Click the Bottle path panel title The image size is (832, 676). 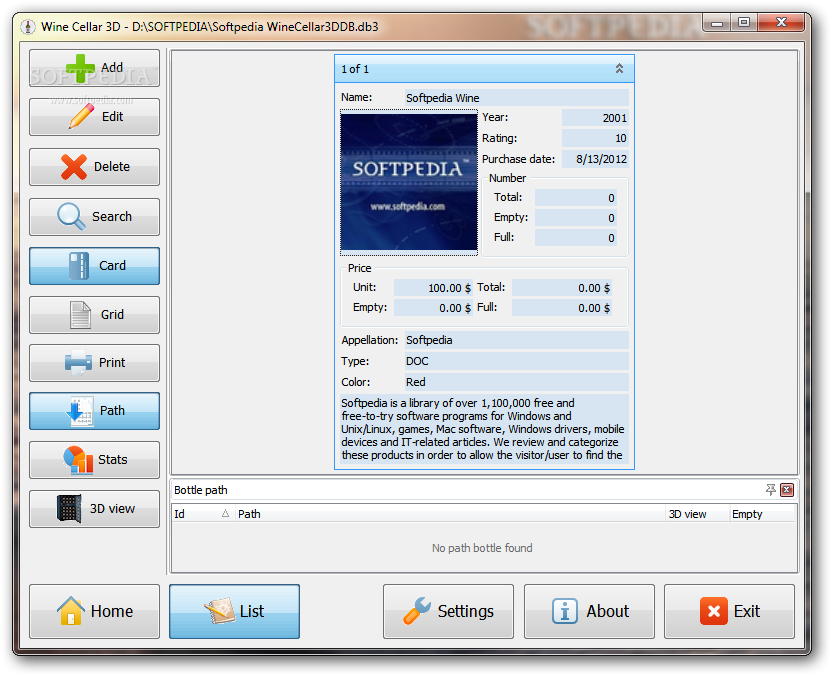point(201,490)
